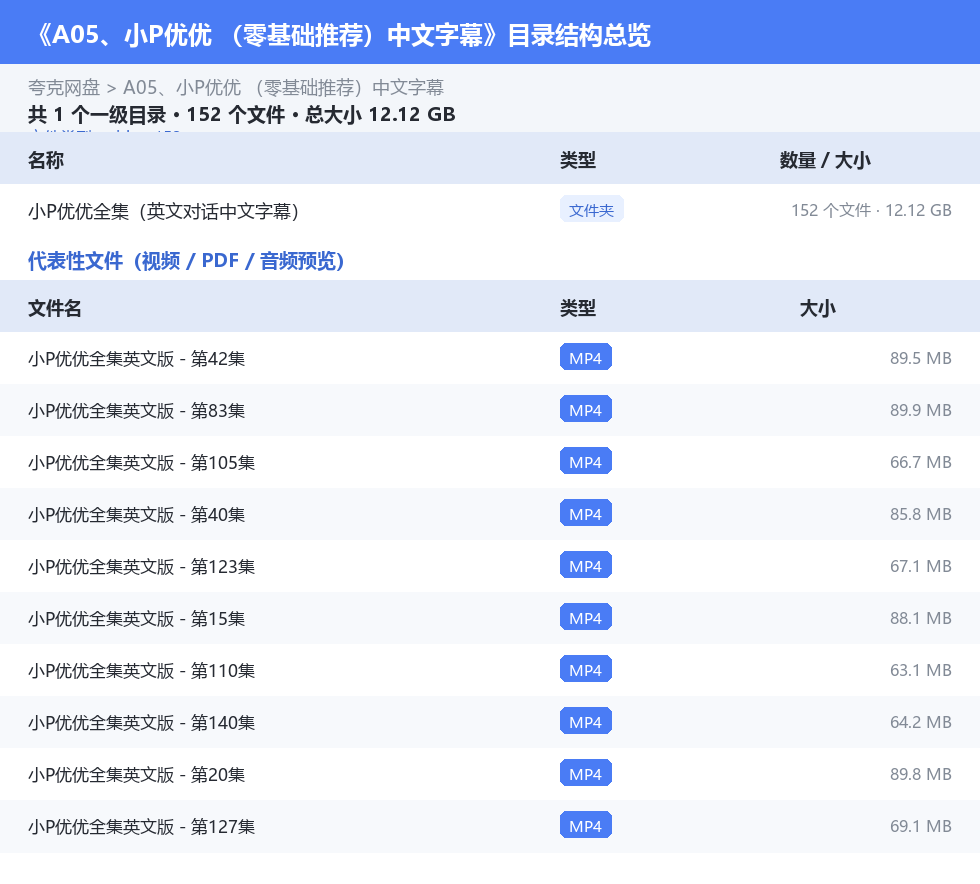This screenshot has width=980, height=884.
Task: Select the file 小P优优全集英文版 - 第140集
Action: coord(141,723)
